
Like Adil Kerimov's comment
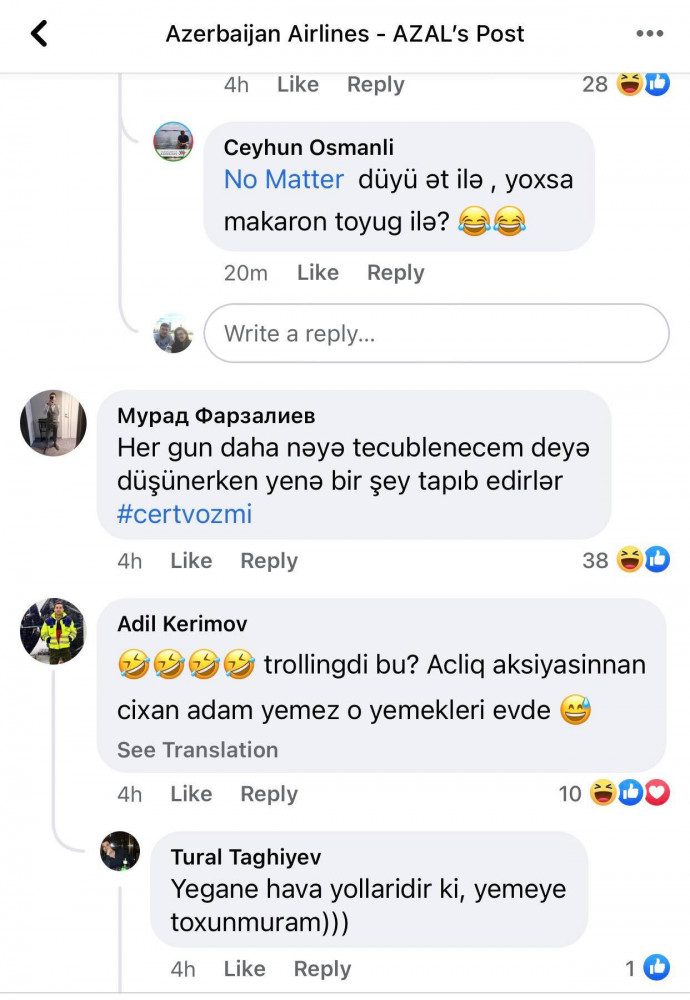[x=191, y=794]
